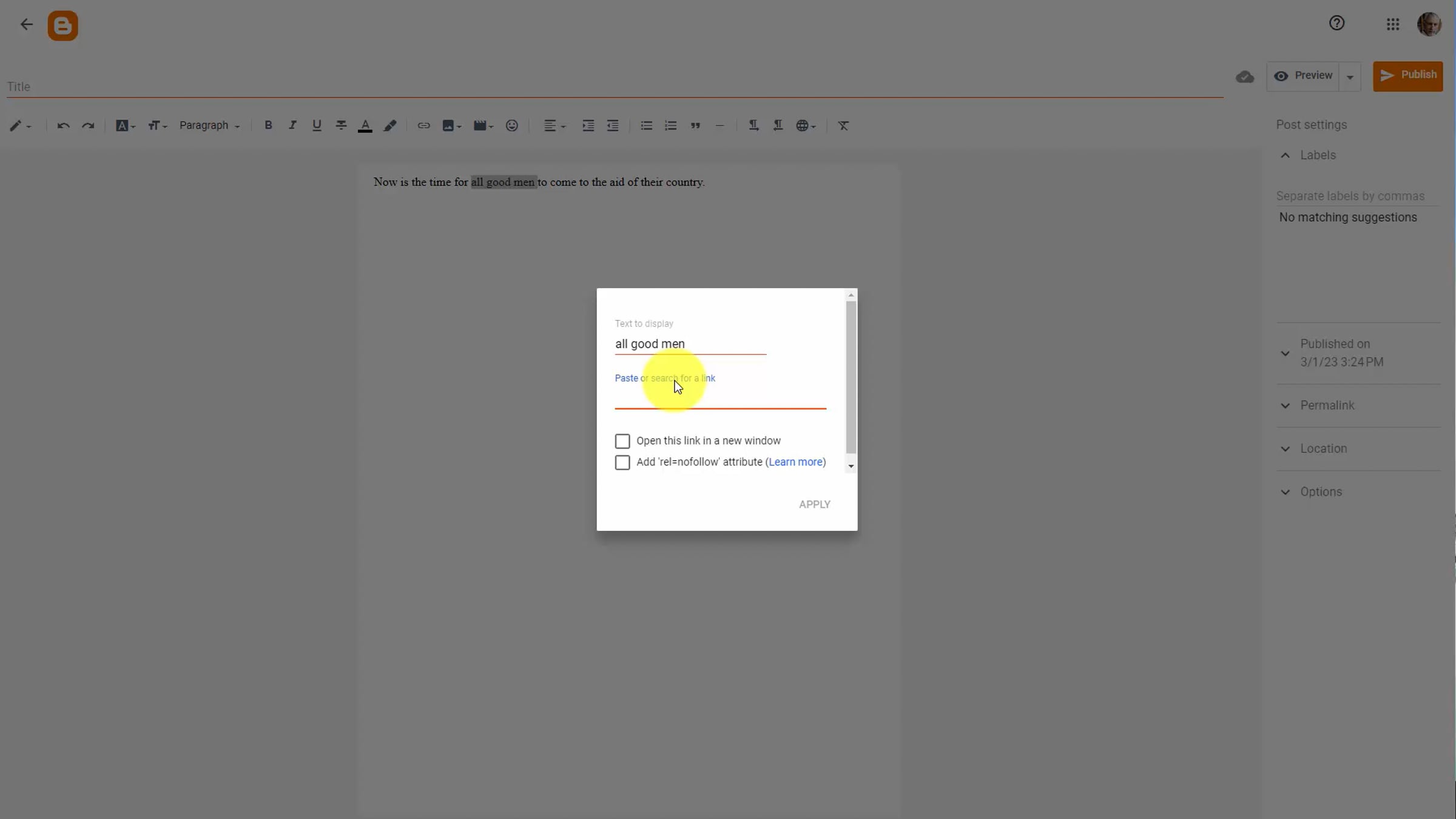Click the Bulleted list icon
The width and height of the screenshot is (1456, 819).
tap(646, 126)
